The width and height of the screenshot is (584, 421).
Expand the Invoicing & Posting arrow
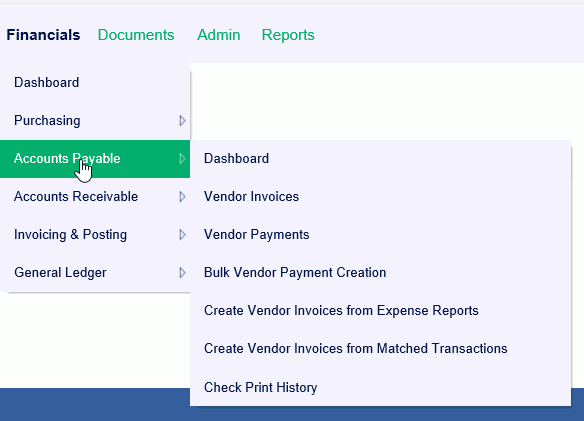tap(182, 235)
